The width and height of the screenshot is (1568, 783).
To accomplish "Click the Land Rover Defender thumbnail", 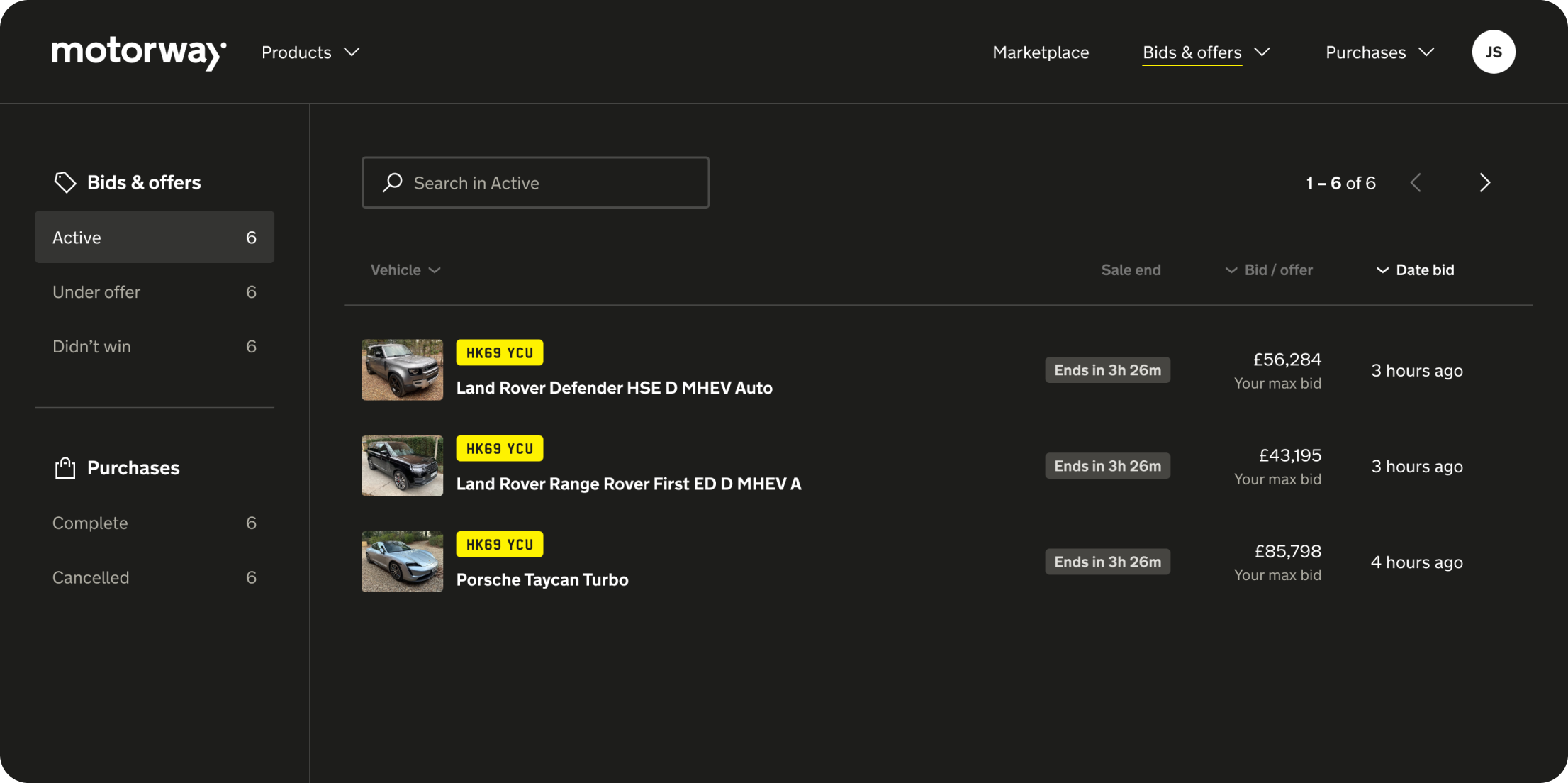I will (402, 370).
